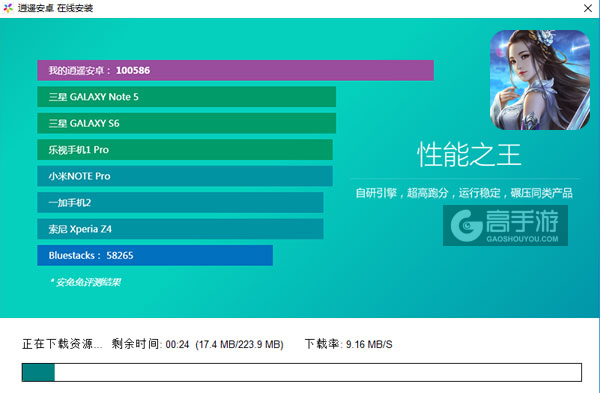600x393 pixels.
Task: Click the 性能之王 heading
Action: [469, 155]
